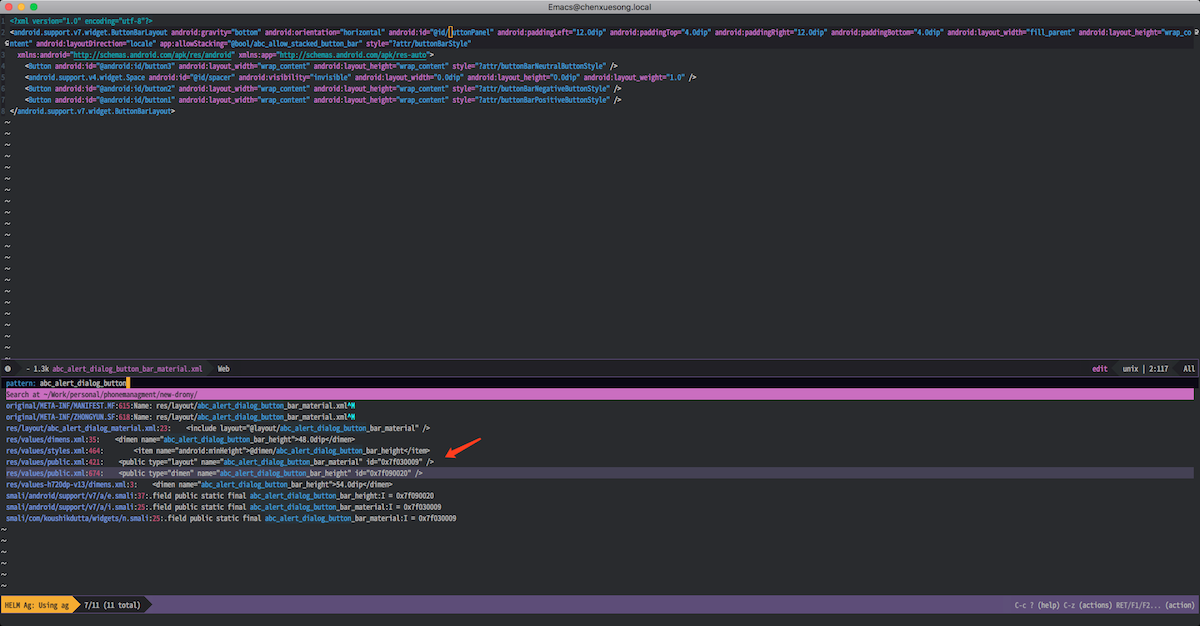1200x626 pixels.
Task: Click the C-z (actions) hint
Action: point(1087,605)
